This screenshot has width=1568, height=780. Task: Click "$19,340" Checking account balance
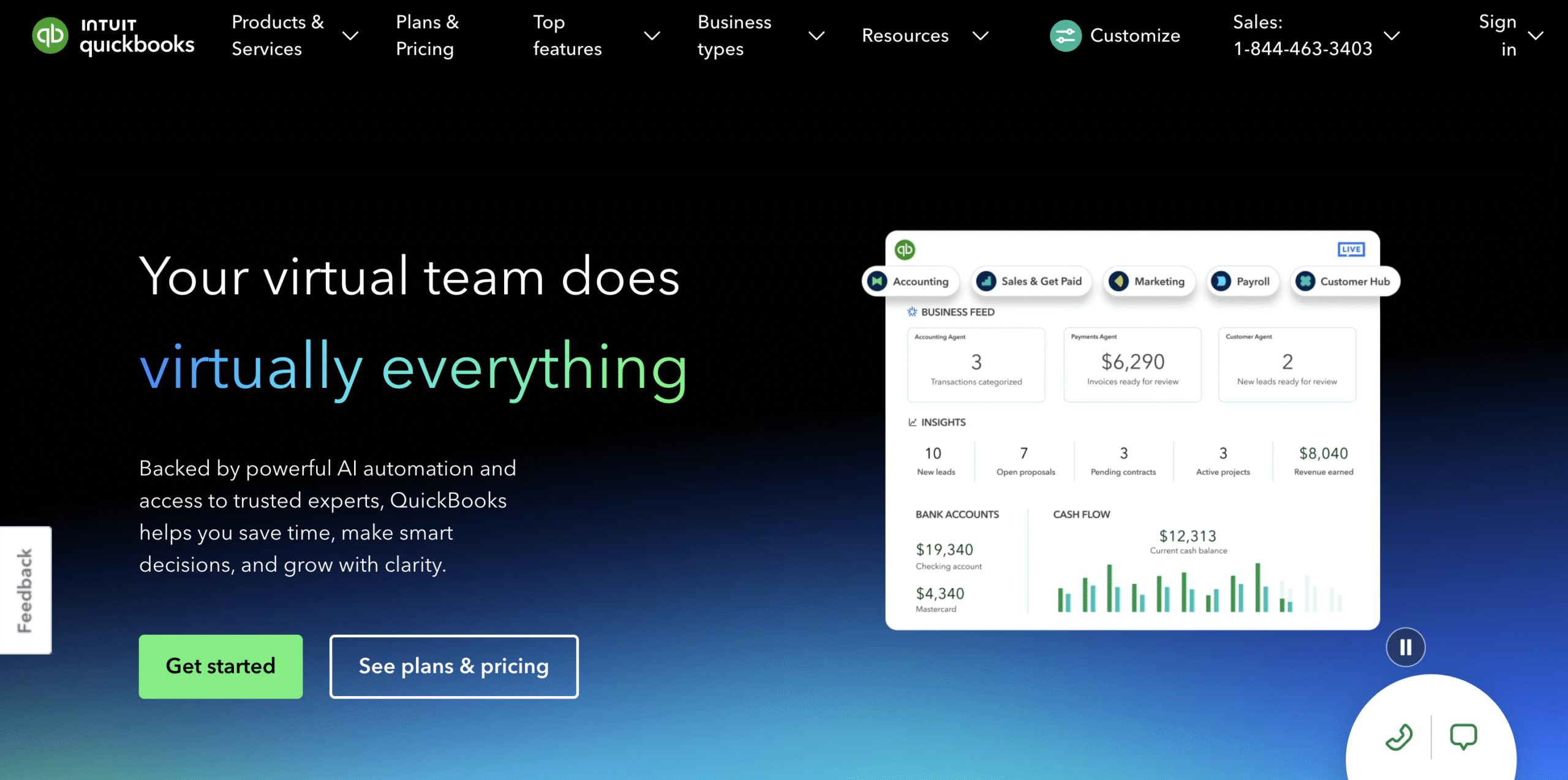coord(944,550)
